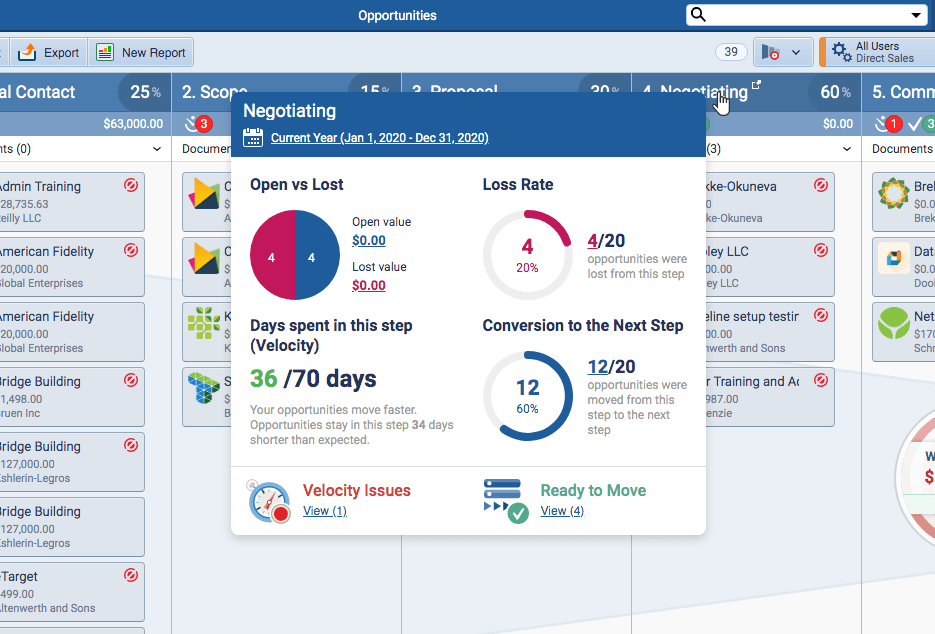Open the Open value $0.00 link
Screen dimensions: 935x634
pyautogui.click(x=369, y=240)
